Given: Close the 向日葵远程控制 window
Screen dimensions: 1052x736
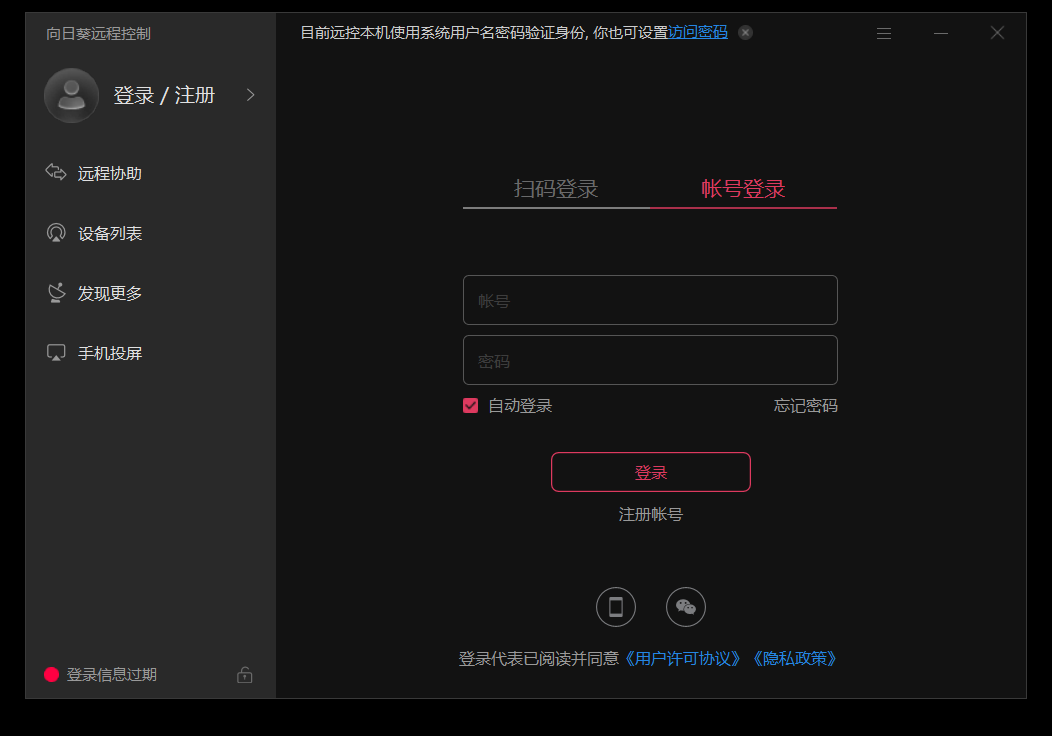Looking at the screenshot, I should (x=997, y=33).
